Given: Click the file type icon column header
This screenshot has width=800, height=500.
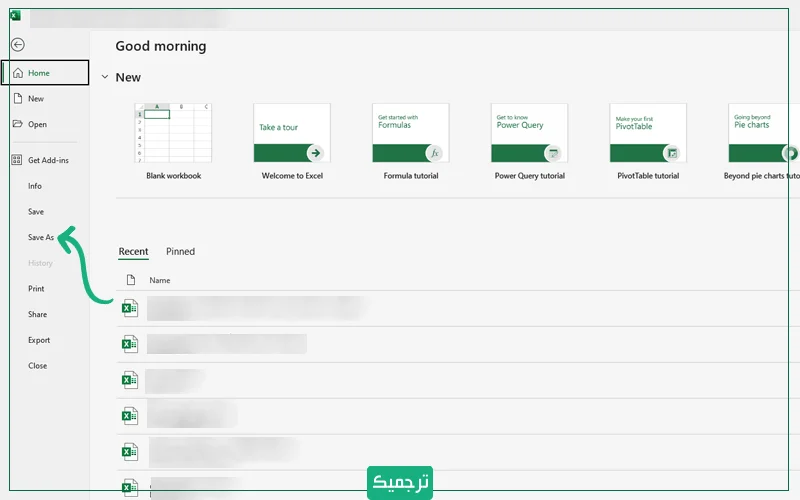Looking at the screenshot, I should point(131,280).
